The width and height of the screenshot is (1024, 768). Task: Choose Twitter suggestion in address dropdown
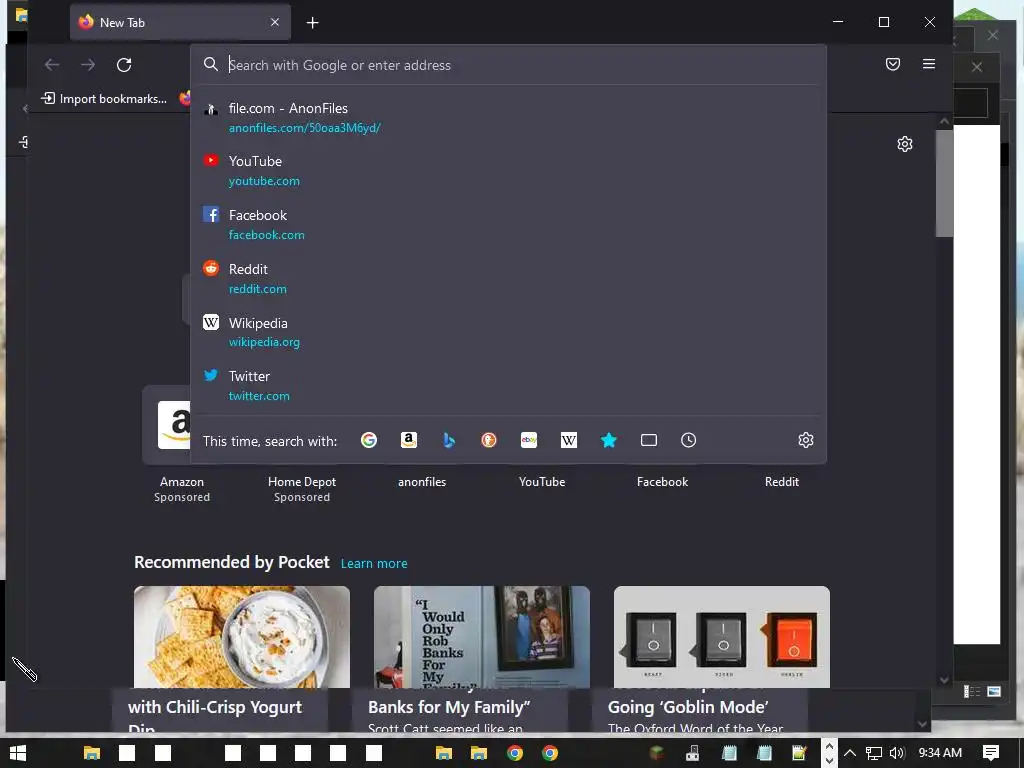pyautogui.click(x=508, y=385)
